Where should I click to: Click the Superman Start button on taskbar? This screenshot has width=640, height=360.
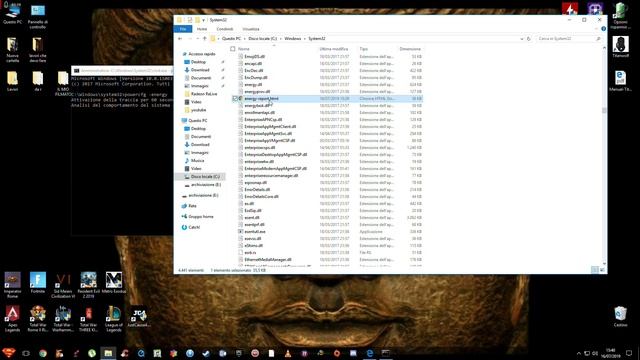tap(9, 353)
